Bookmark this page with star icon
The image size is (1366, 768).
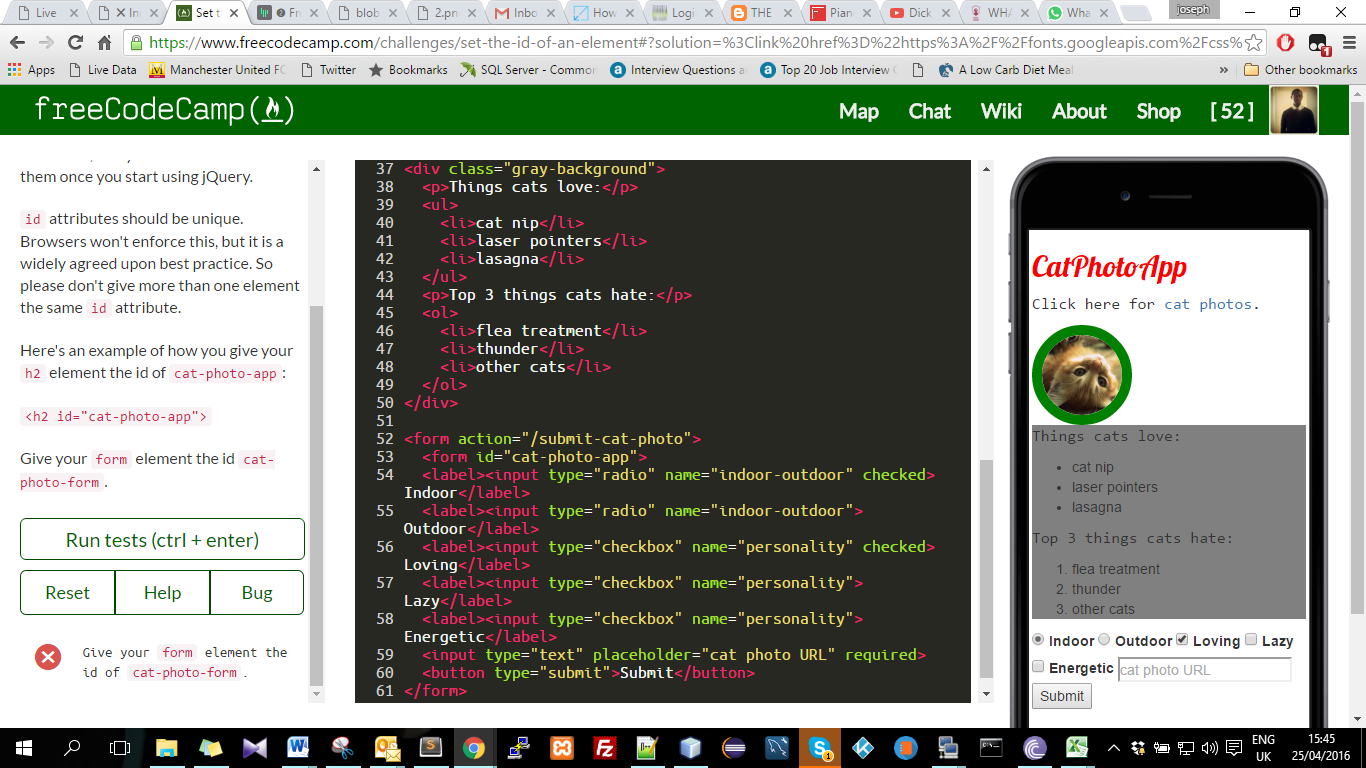tap(1254, 42)
